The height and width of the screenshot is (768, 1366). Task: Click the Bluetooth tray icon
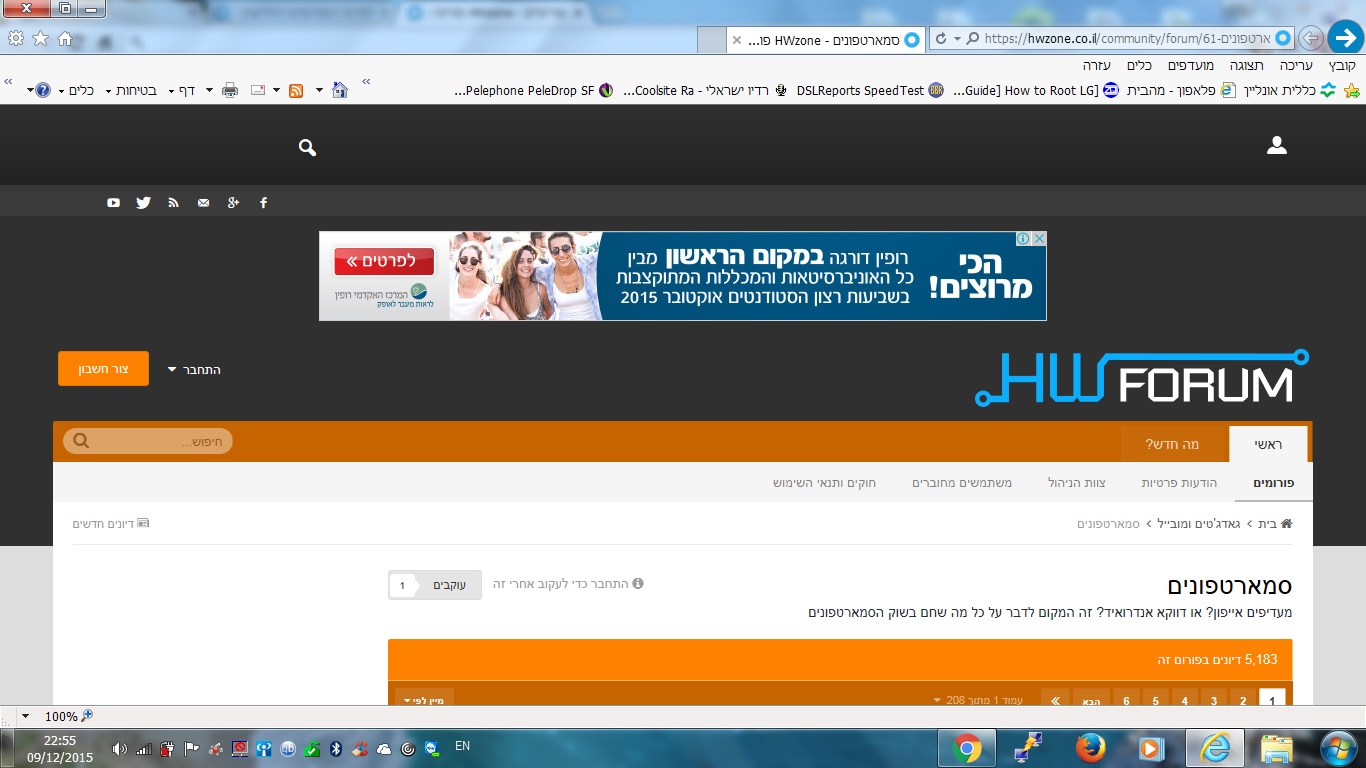(x=337, y=748)
